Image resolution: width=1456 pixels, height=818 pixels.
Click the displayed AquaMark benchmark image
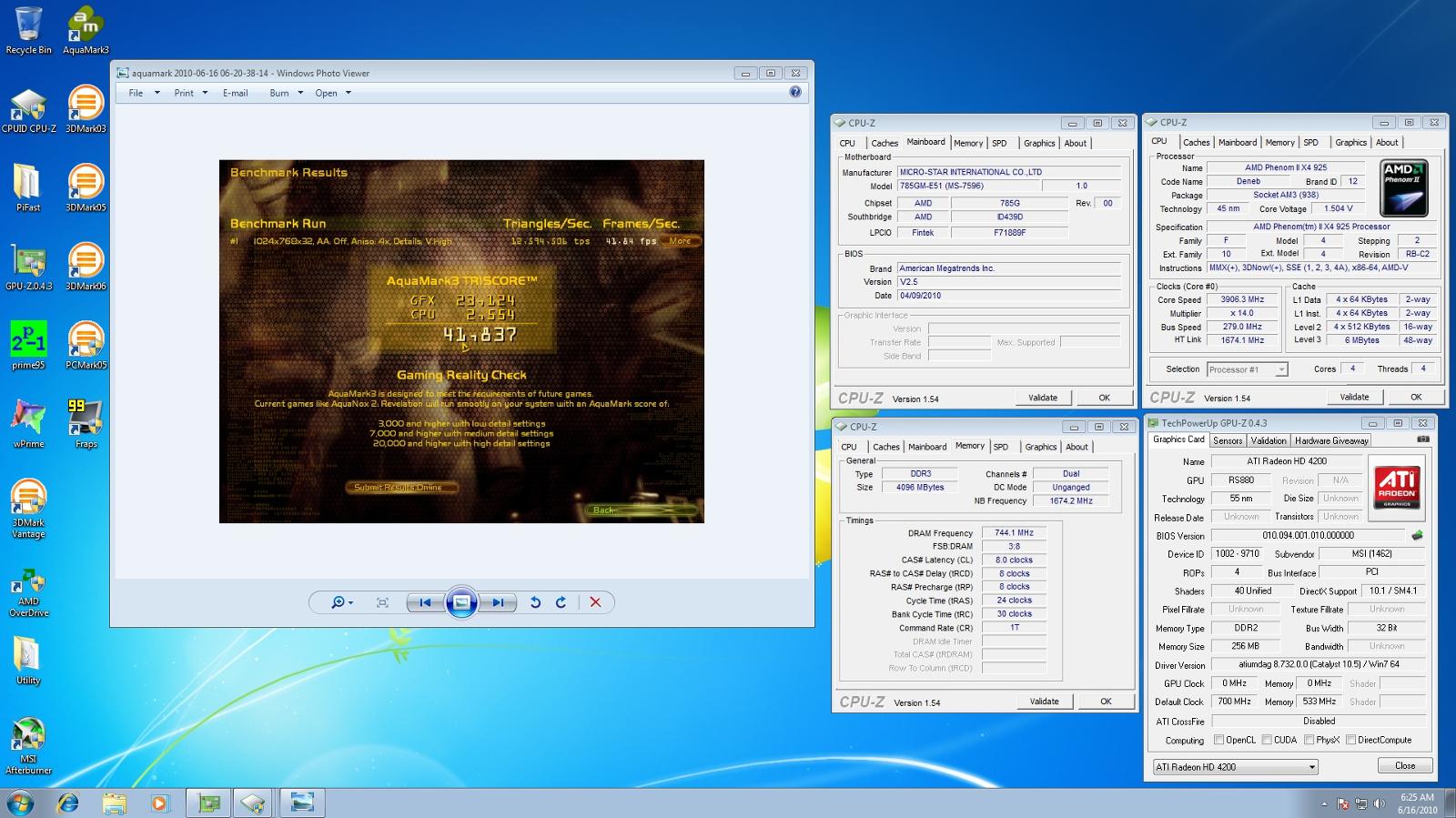(x=461, y=341)
